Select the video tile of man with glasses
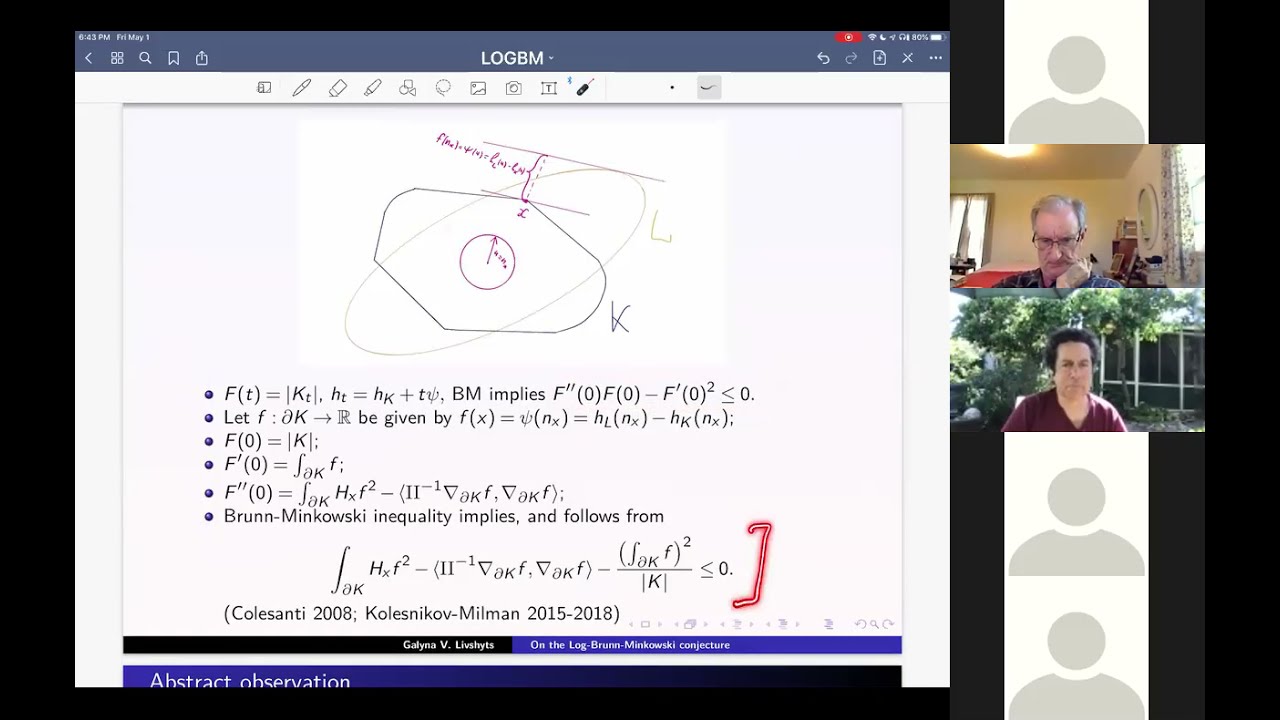The width and height of the screenshot is (1280, 720). click(1077, 216)
